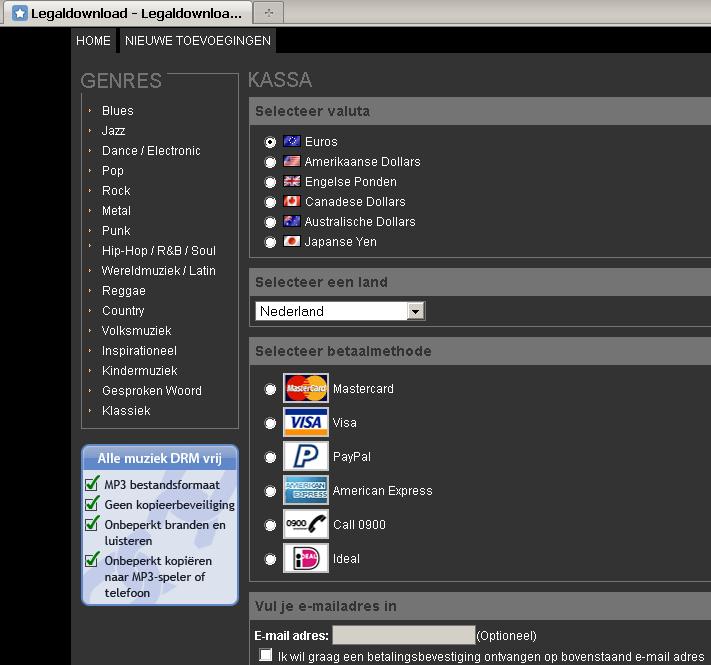This screenshot has width=711, height=665.
Task: Browse the Blues genre
Action: click(117, 111)
